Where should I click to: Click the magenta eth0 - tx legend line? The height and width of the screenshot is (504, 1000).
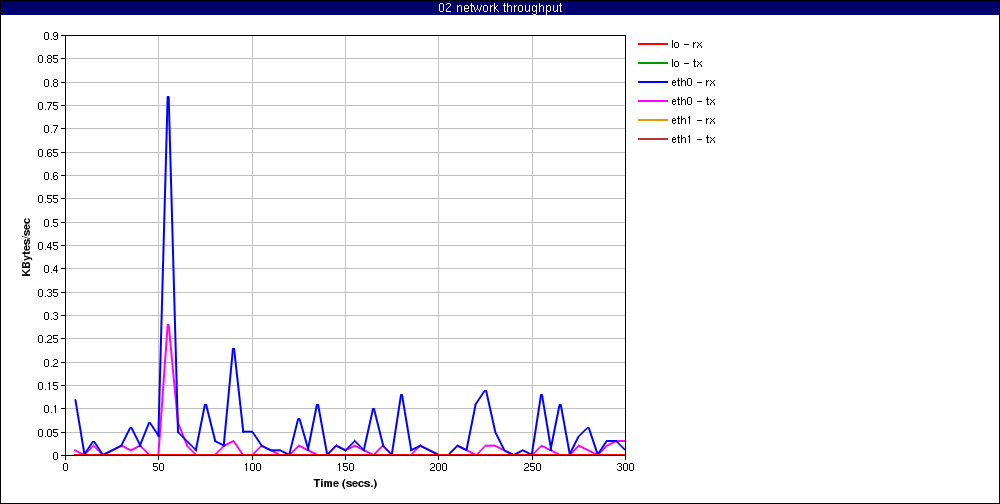coord(651,101)
